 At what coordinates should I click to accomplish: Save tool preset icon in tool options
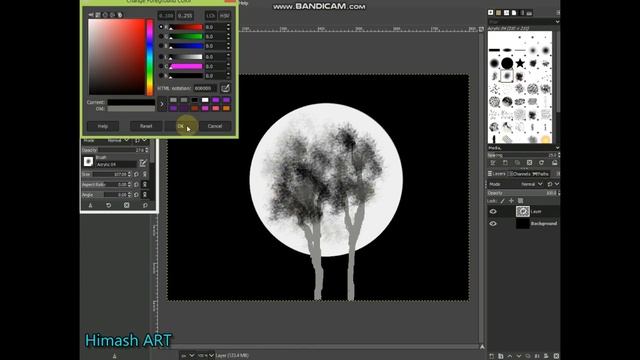coord(90,205)
